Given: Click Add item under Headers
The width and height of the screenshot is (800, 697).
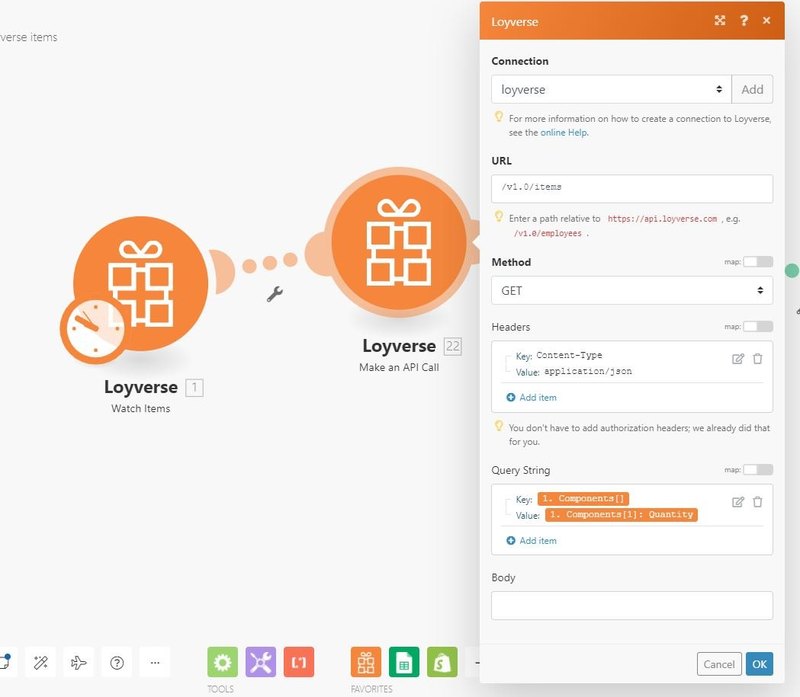Looking at the screenshot, I should tap(532, 397).
